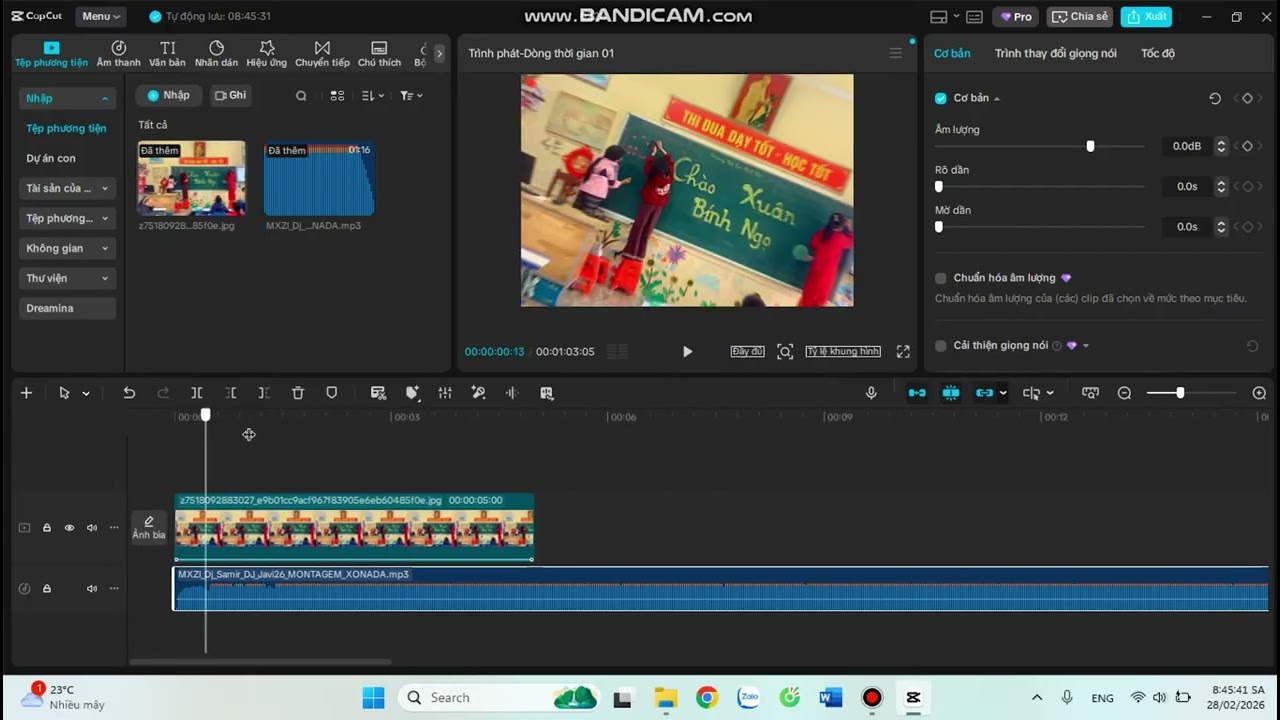Viewport: 1280px width, 720px height.
Task: Toggle the Cơ bản checkbox
Action: coord(940,98)
